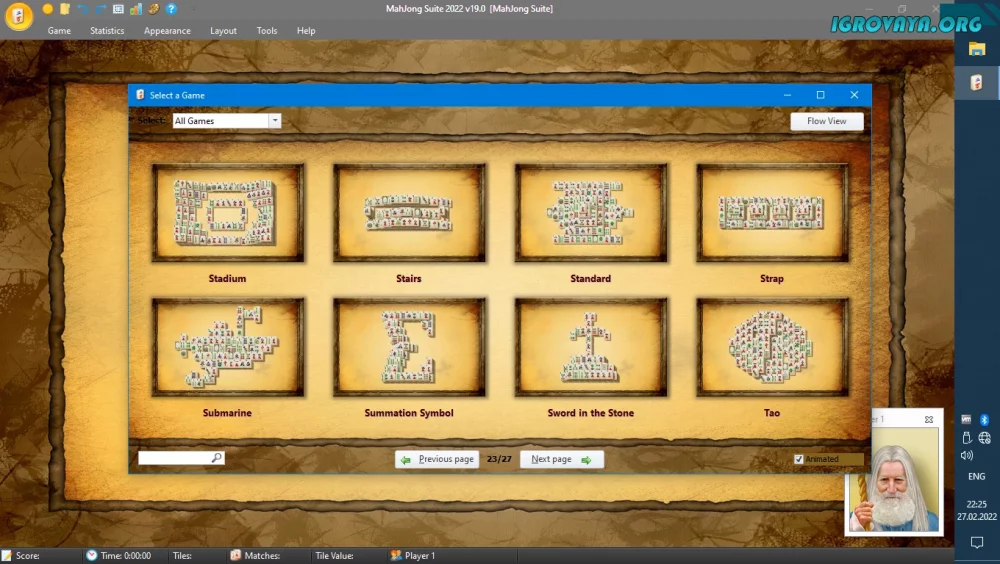
Task: Click the yellow circle icon in top toolbar
Action: 47,9
